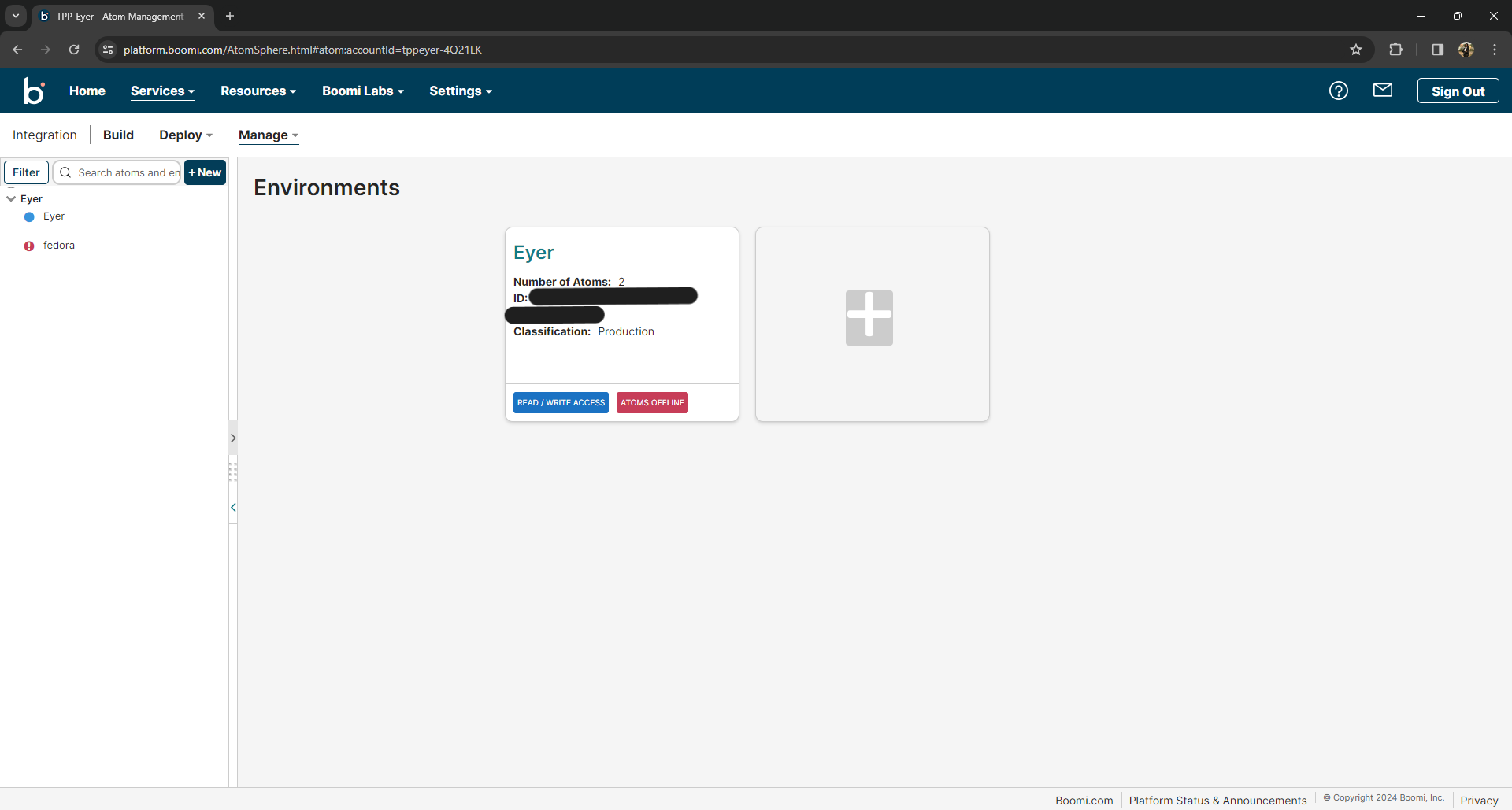Reload the page
Screen dimensions: 1512x810
point(74,50)
